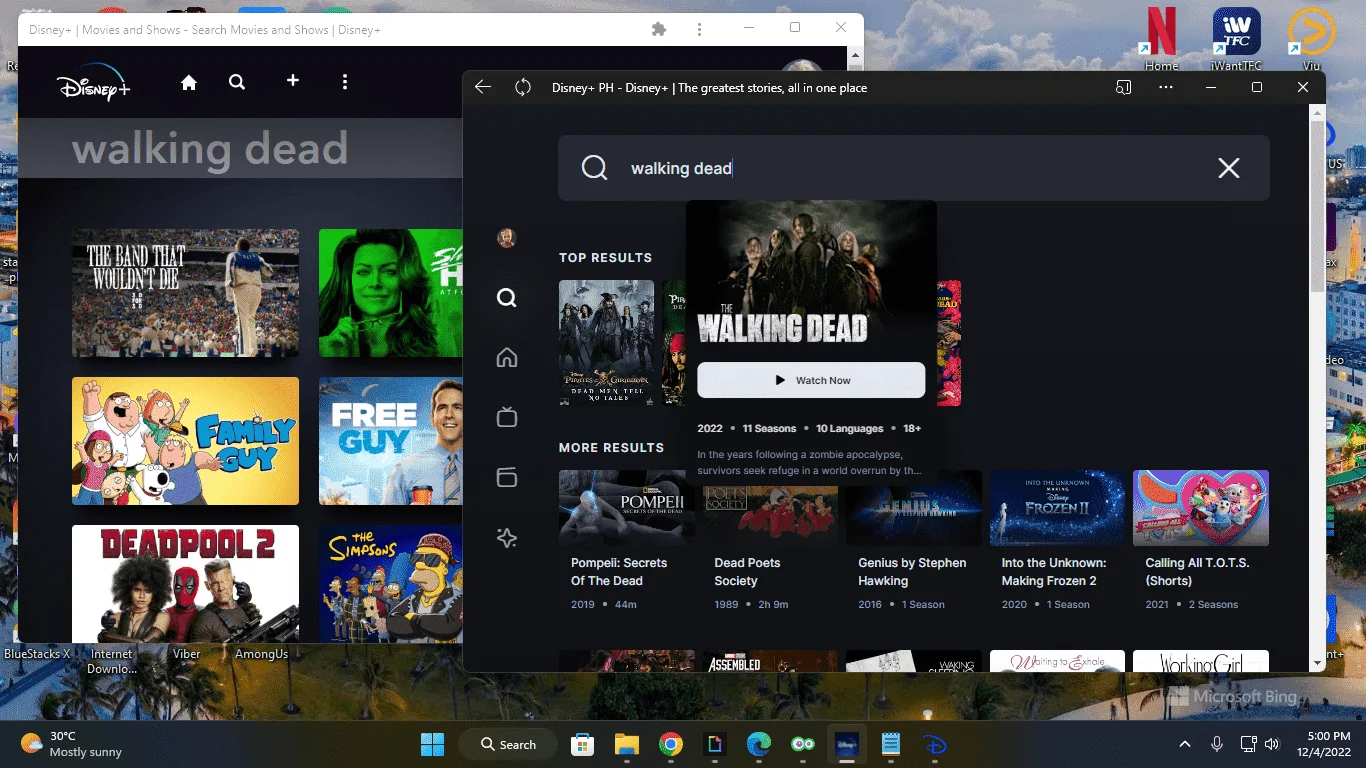Click the 'walking dead' search field in the left window

click(240, 149)
